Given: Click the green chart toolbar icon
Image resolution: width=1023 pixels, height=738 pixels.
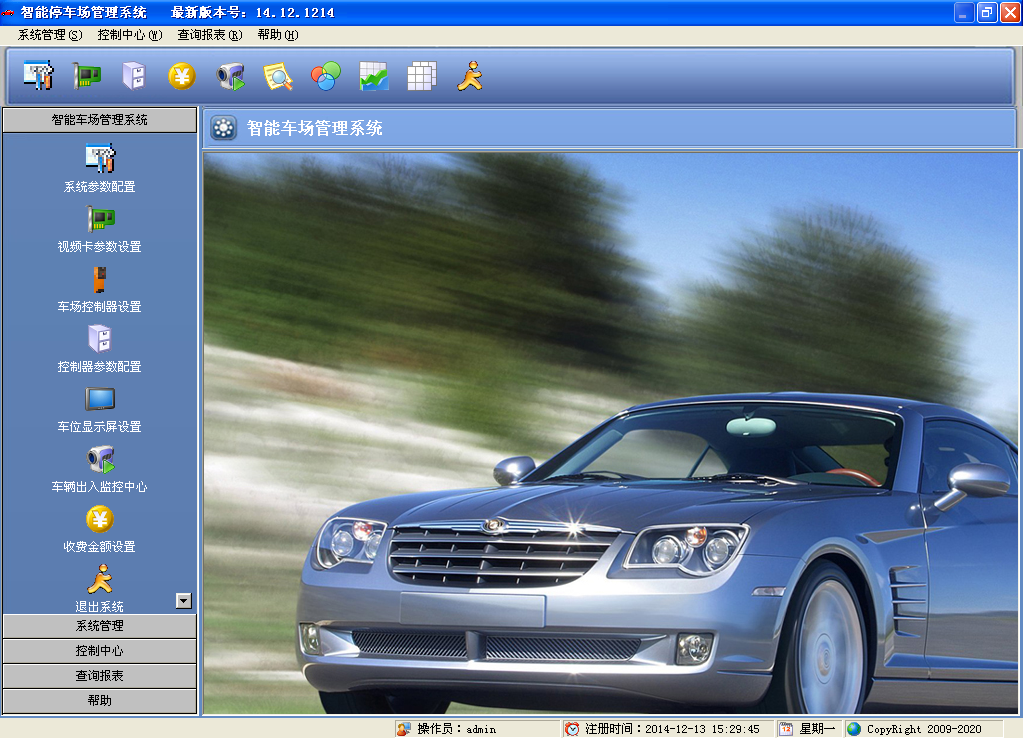Looking at the screenshot, I should [x=373, y=74].
